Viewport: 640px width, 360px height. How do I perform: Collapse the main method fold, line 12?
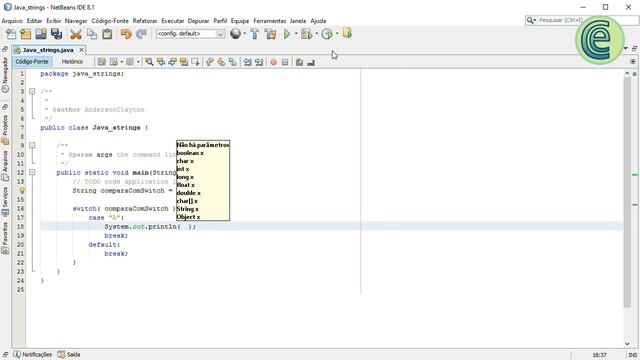[32, 172]
